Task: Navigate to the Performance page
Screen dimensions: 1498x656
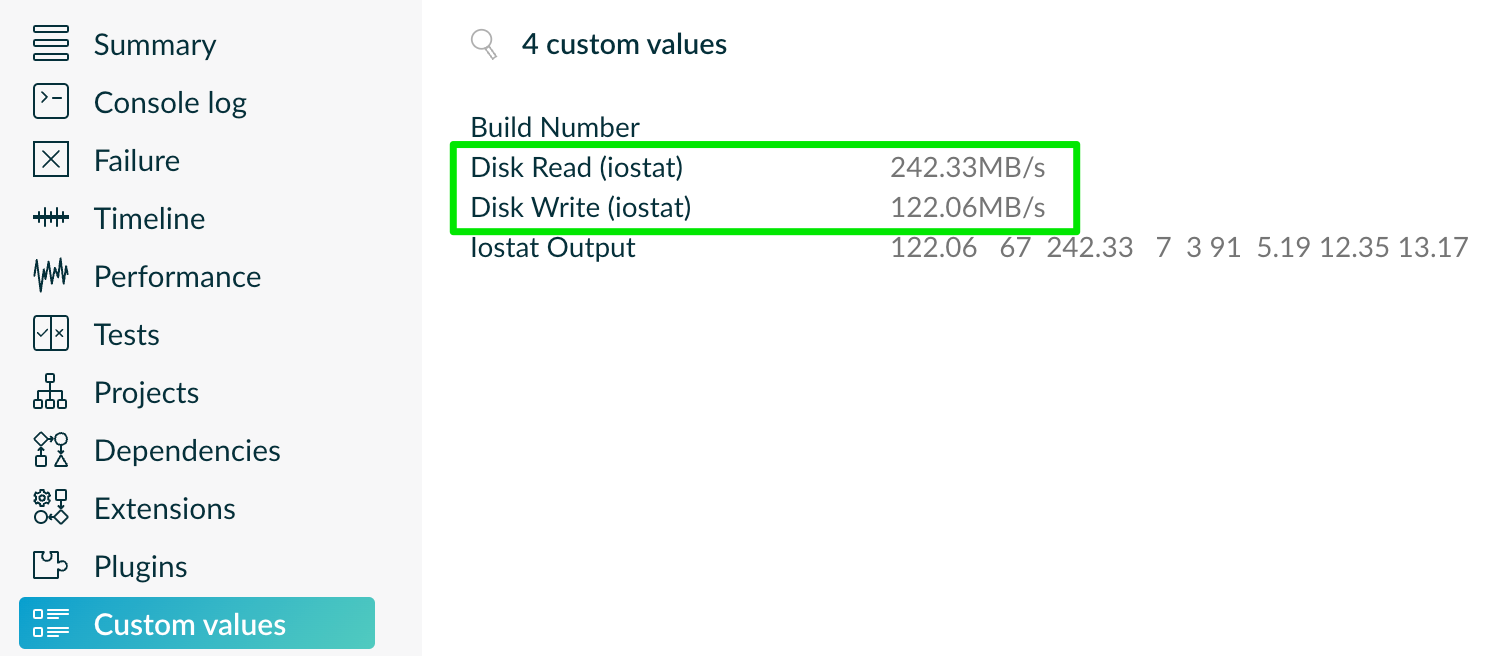Action: (177, 277)
